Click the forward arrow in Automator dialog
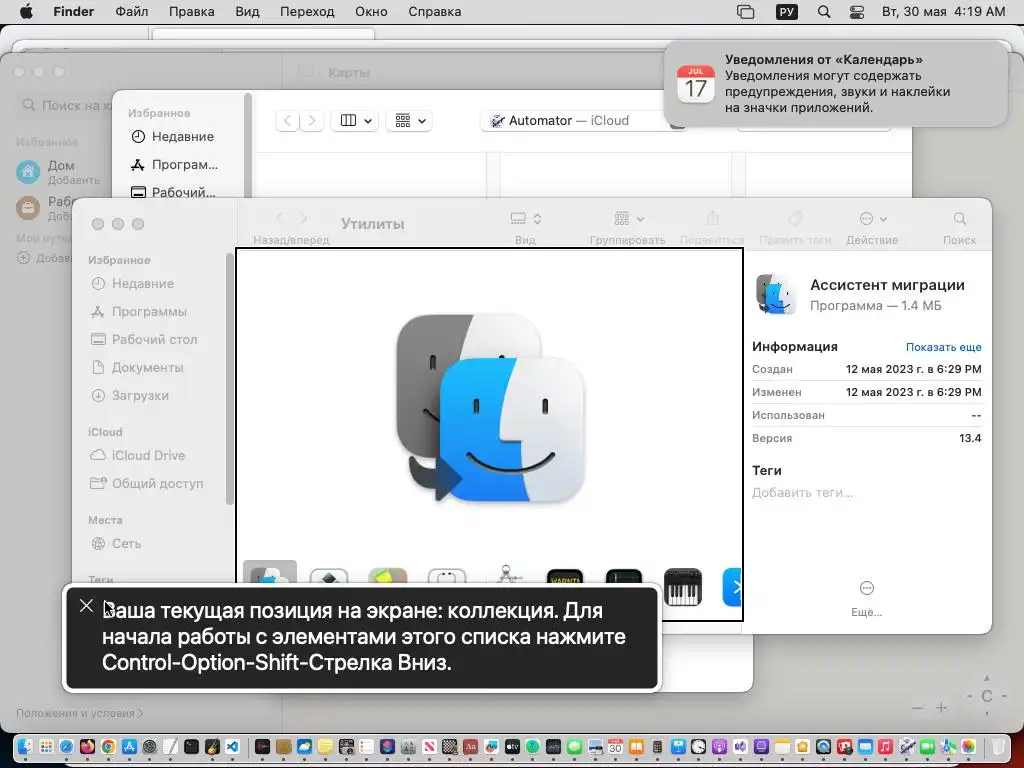The height and width of the screenshot is (768, 1024). (x=312, y=121)
